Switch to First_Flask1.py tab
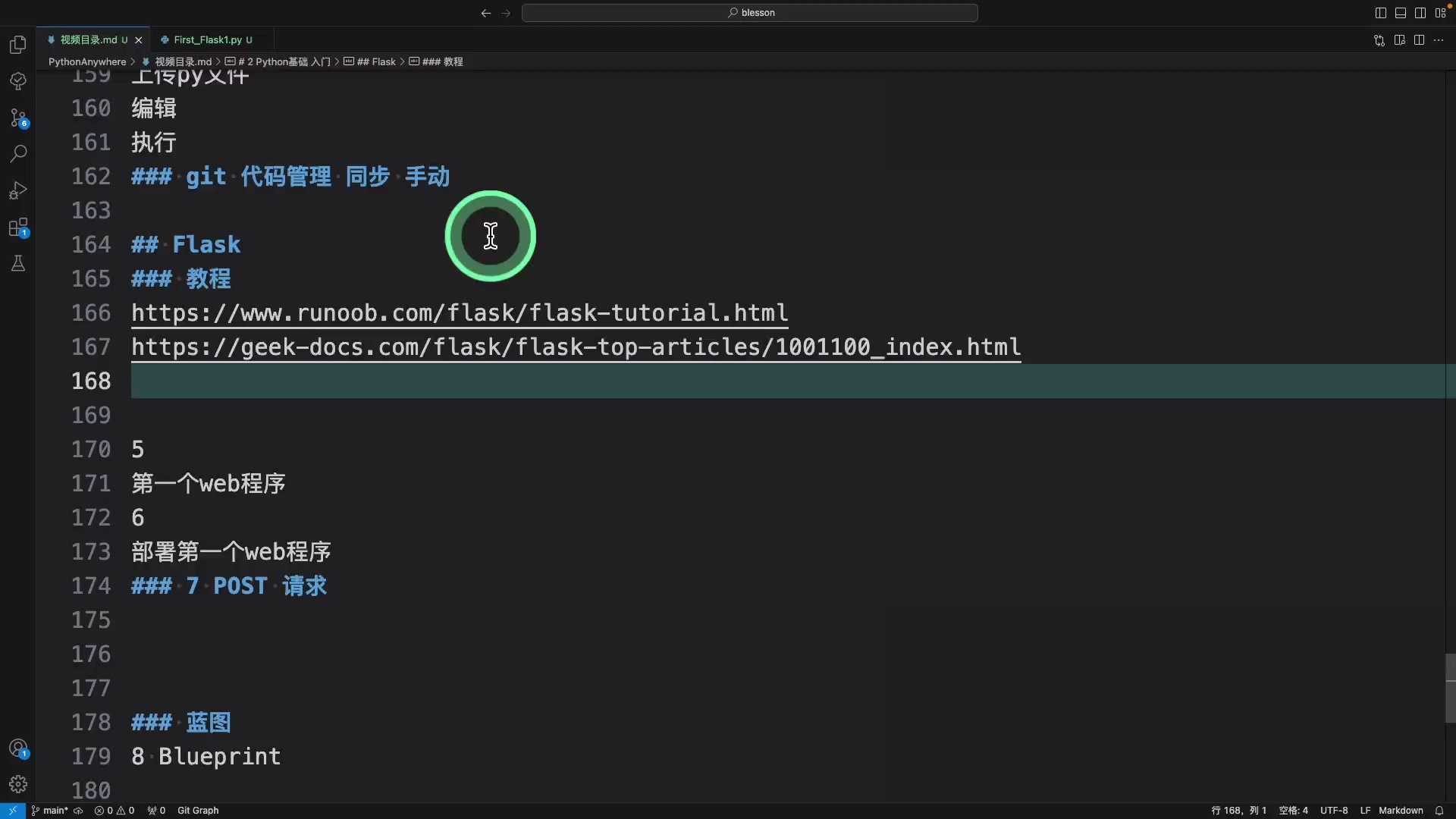Screen dimensions: 1456x819 207,39
